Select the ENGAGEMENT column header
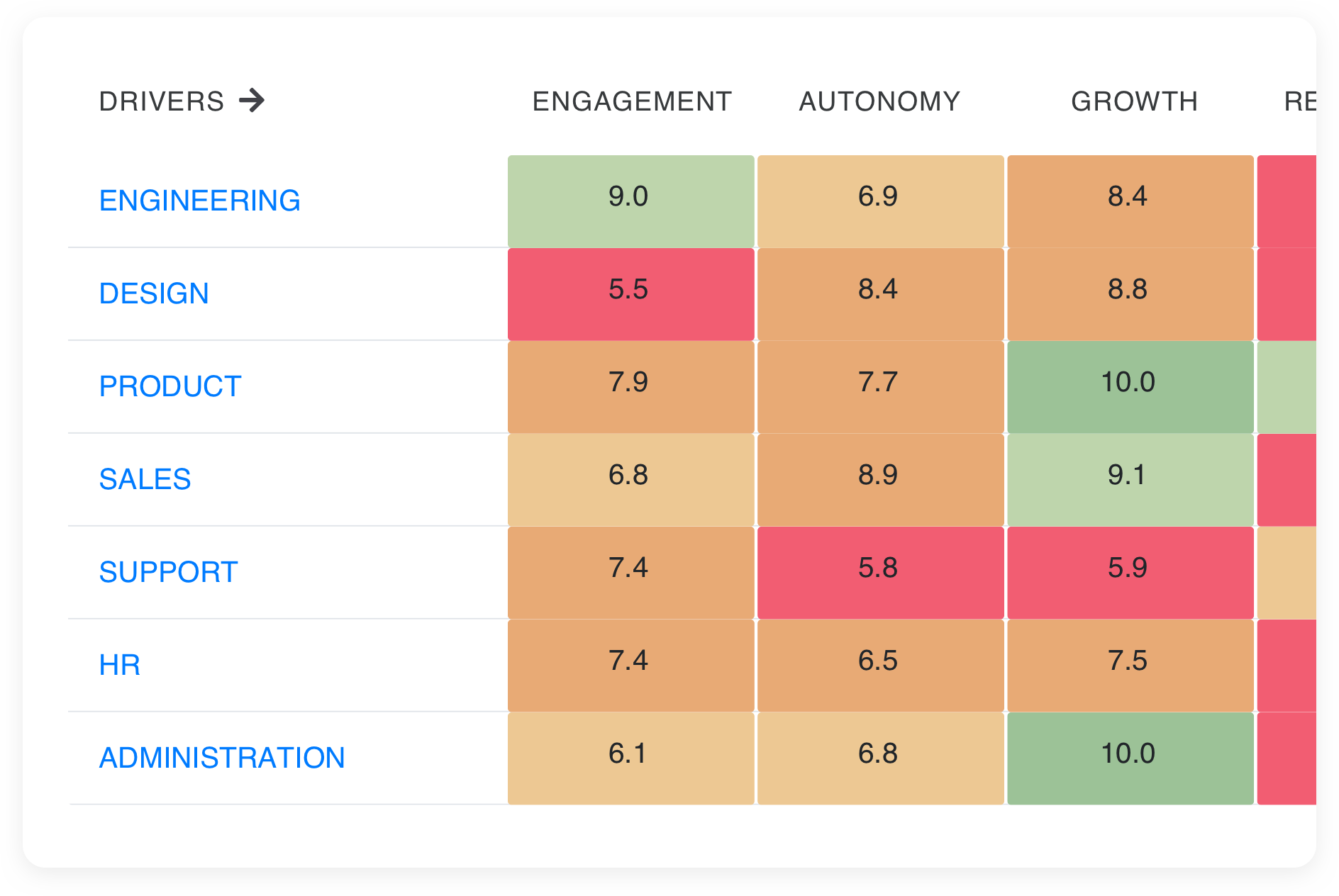 click(x=631, y=101)
